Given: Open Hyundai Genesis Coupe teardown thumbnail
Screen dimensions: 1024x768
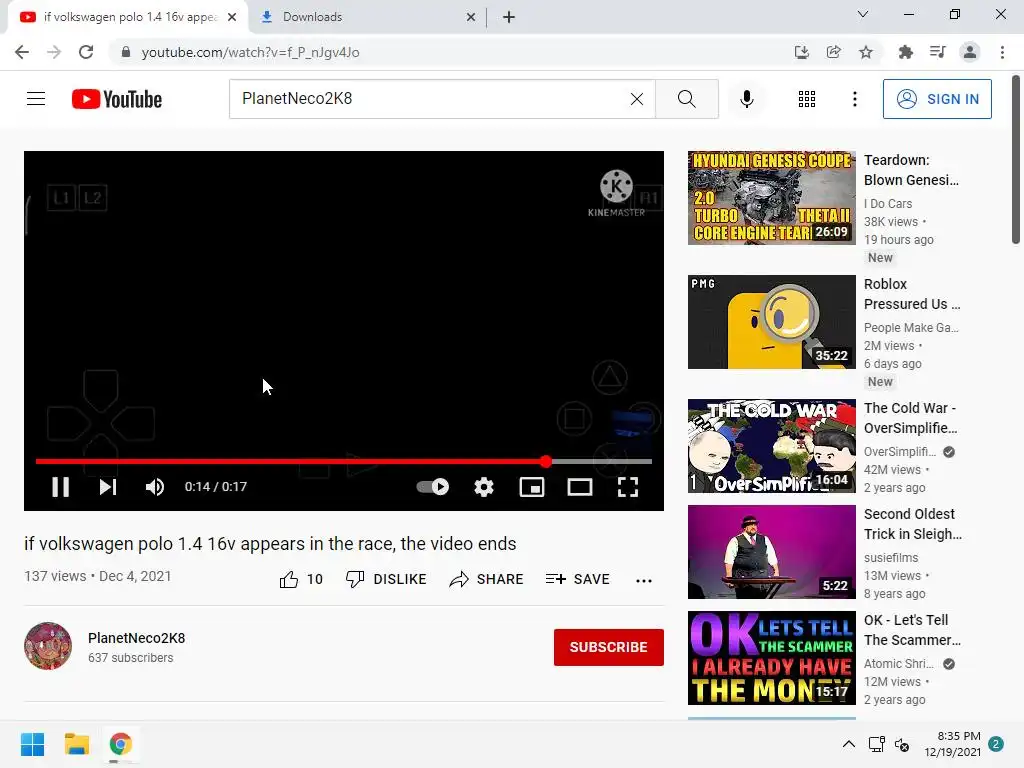Looking at the screenshot, I should [x=771, y=198].
